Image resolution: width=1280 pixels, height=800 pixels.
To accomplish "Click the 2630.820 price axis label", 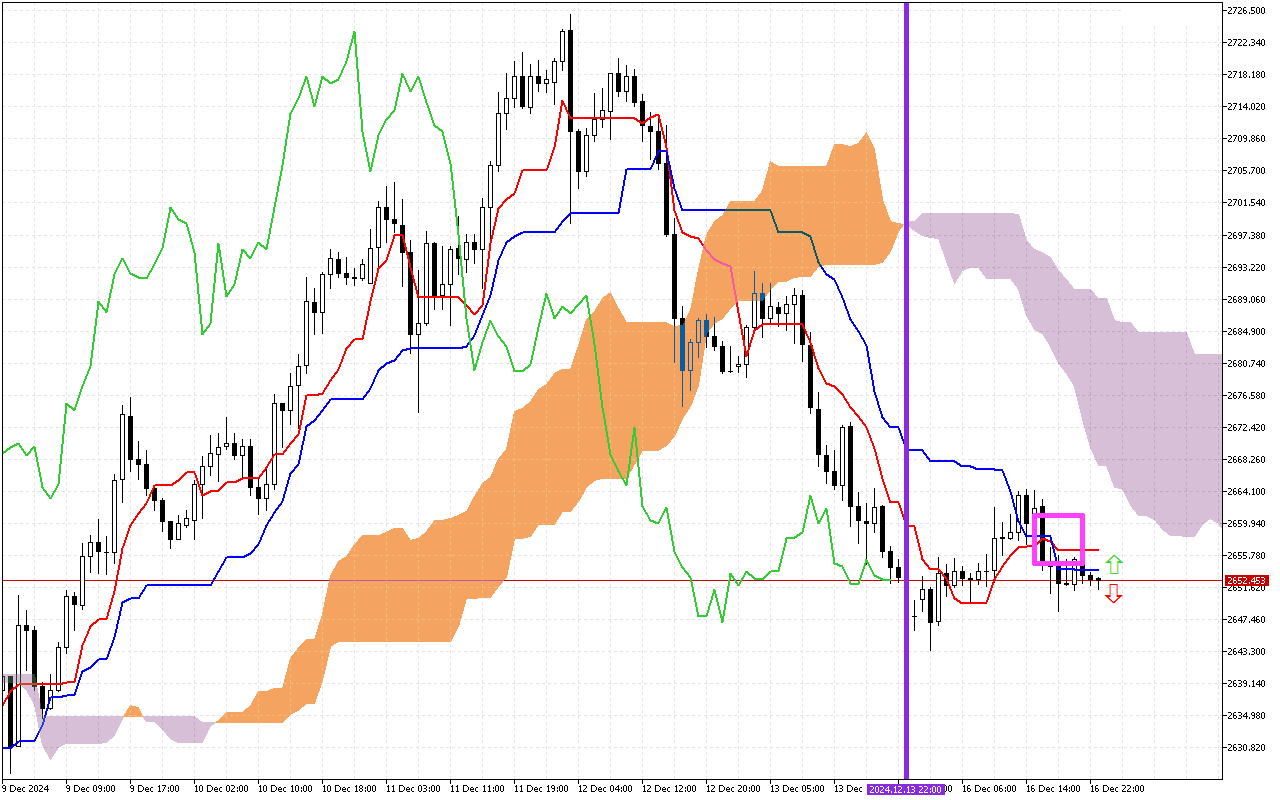I will click(x=1247, y=747).
